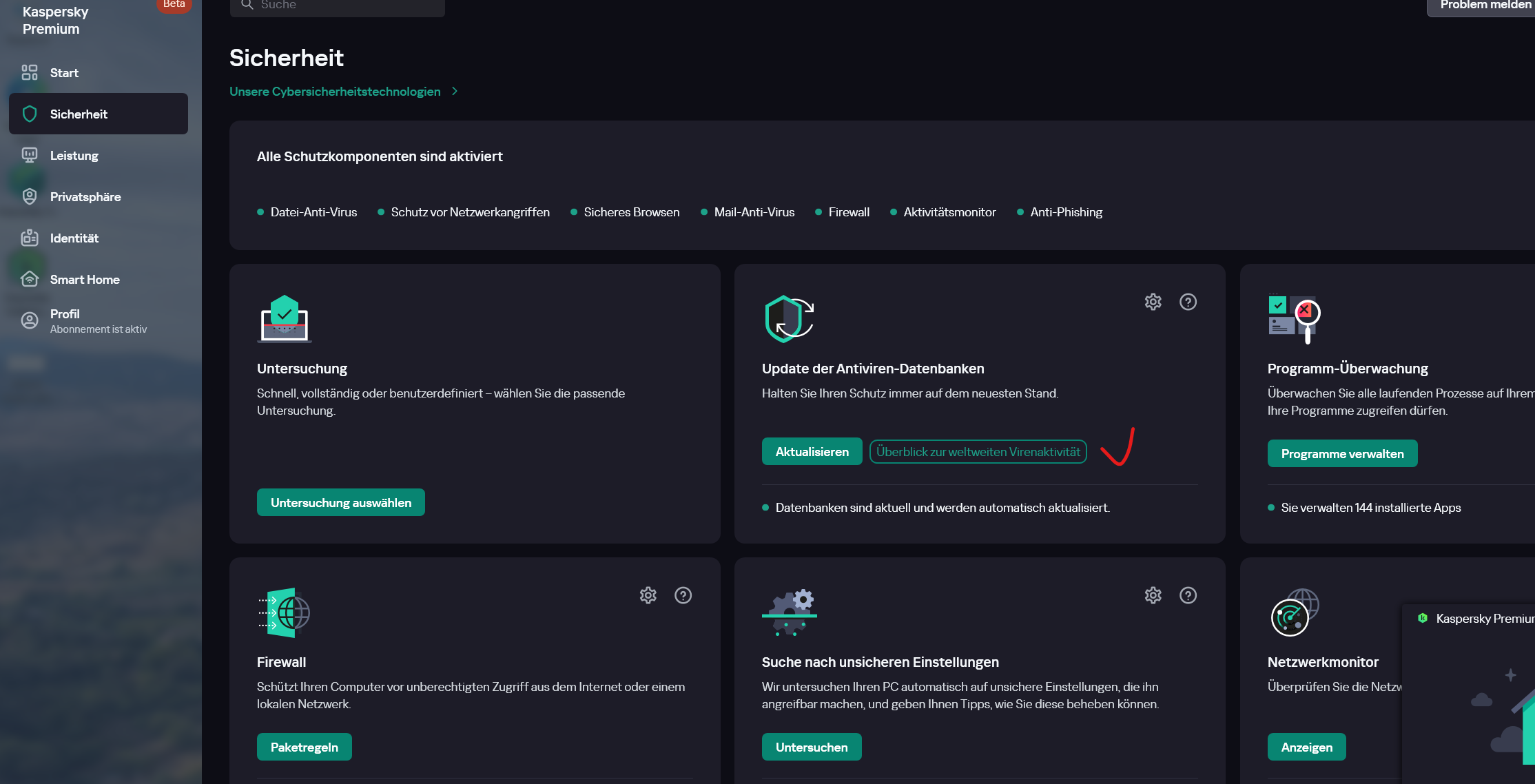Go to the Leistung section

pos(99,155)
